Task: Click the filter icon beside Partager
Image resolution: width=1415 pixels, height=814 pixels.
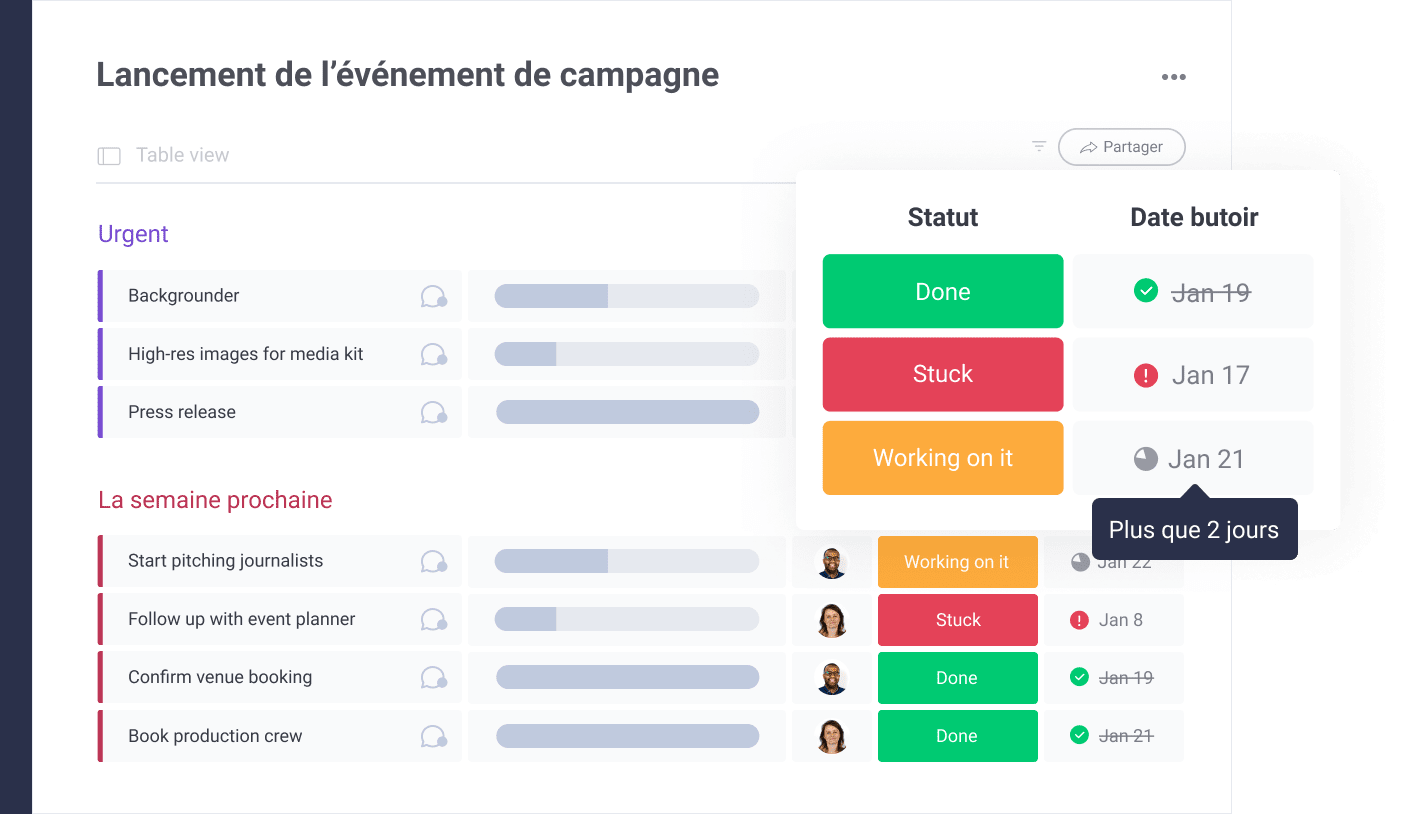Action: 1039,146
